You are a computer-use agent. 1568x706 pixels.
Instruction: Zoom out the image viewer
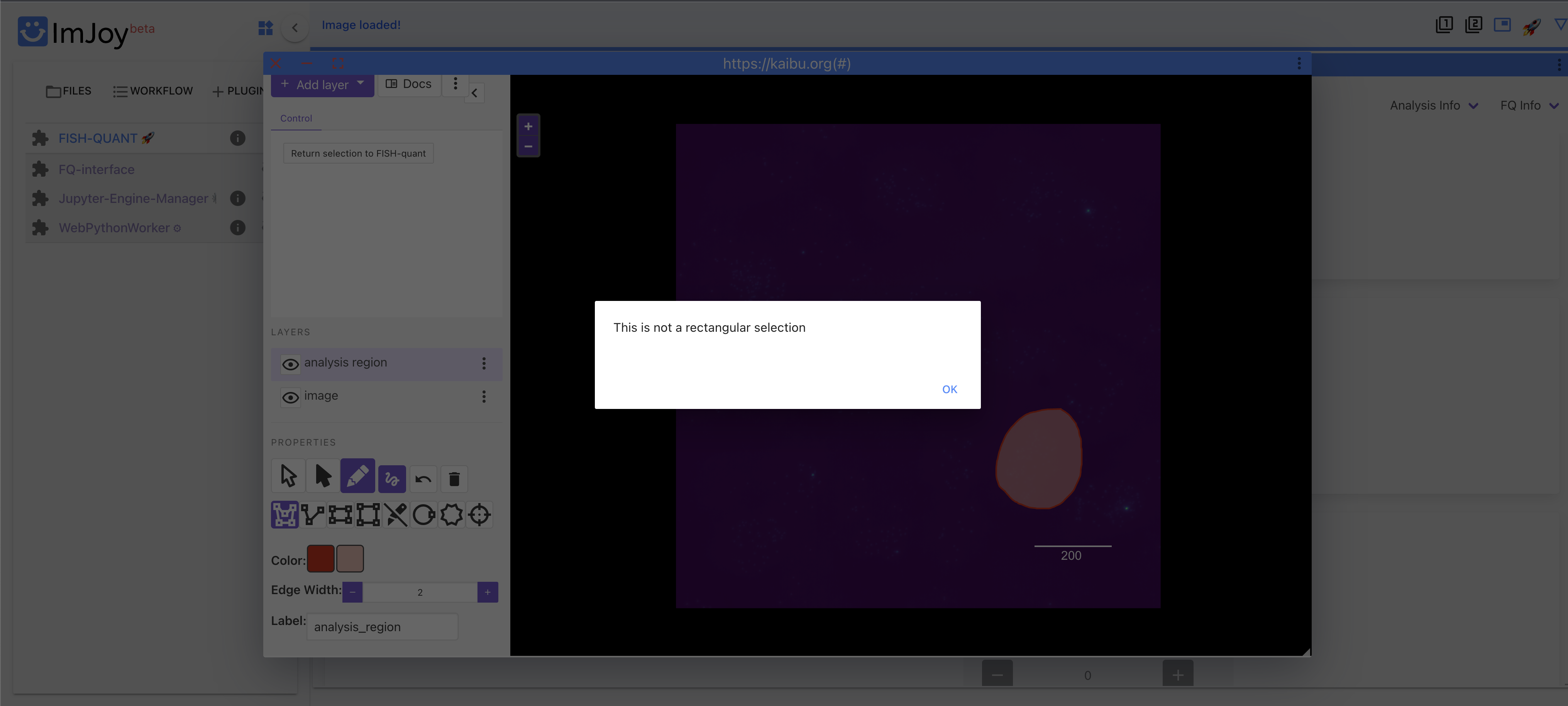(x=528, y=147)
